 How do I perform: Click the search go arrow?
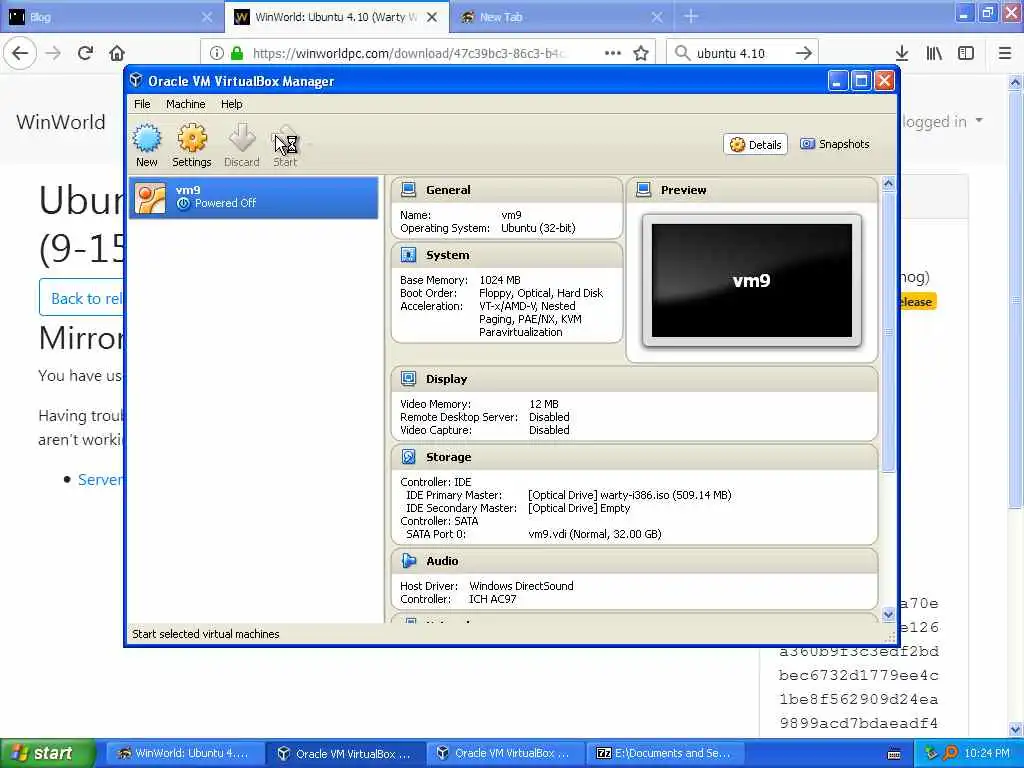coord(804,53)
